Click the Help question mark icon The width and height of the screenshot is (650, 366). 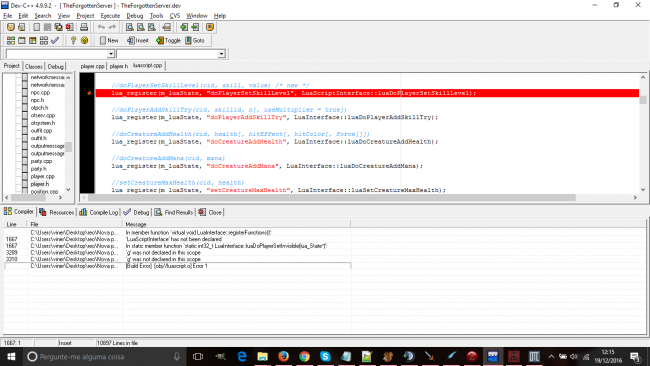pyautogui.click(x=73, y=41)
